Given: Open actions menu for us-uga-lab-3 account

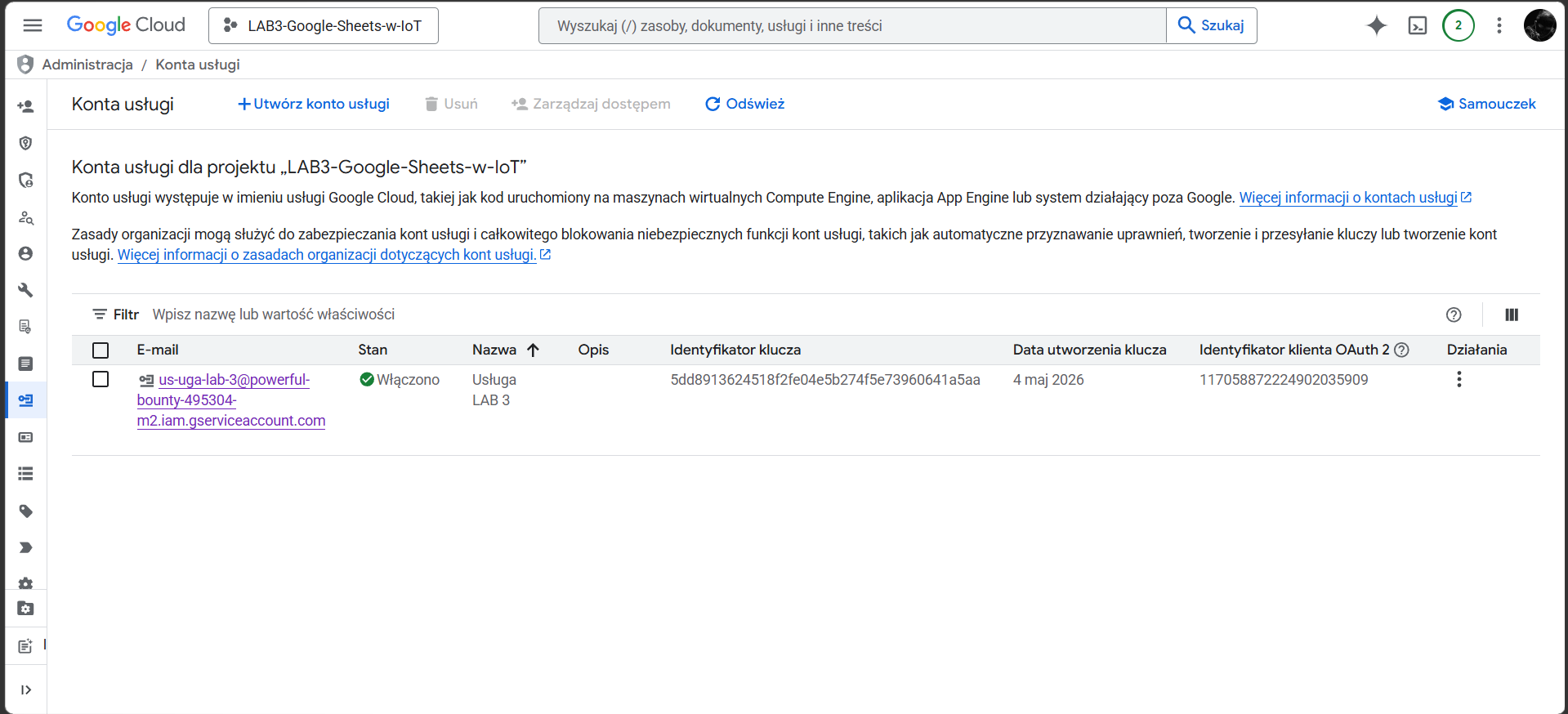Looking at the screenshot, I should point(1459,379).
